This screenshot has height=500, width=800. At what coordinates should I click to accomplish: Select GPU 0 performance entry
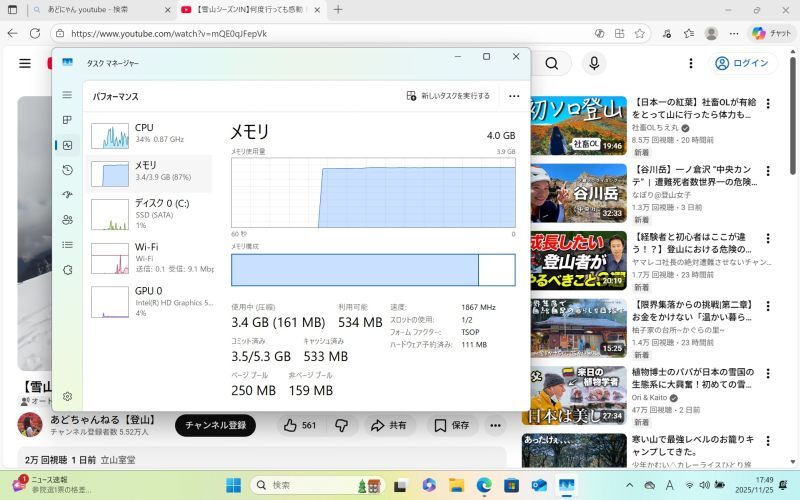tap(150, 301)
